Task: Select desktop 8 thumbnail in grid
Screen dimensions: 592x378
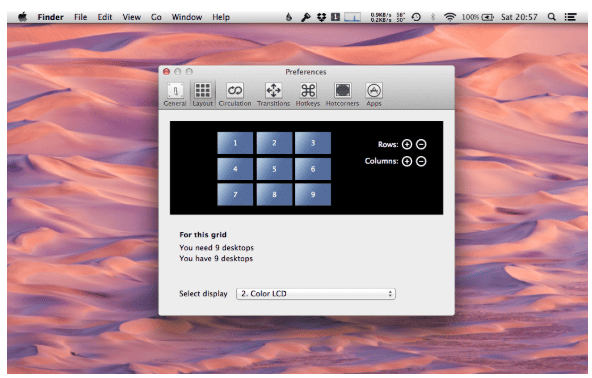Action: 274,194
